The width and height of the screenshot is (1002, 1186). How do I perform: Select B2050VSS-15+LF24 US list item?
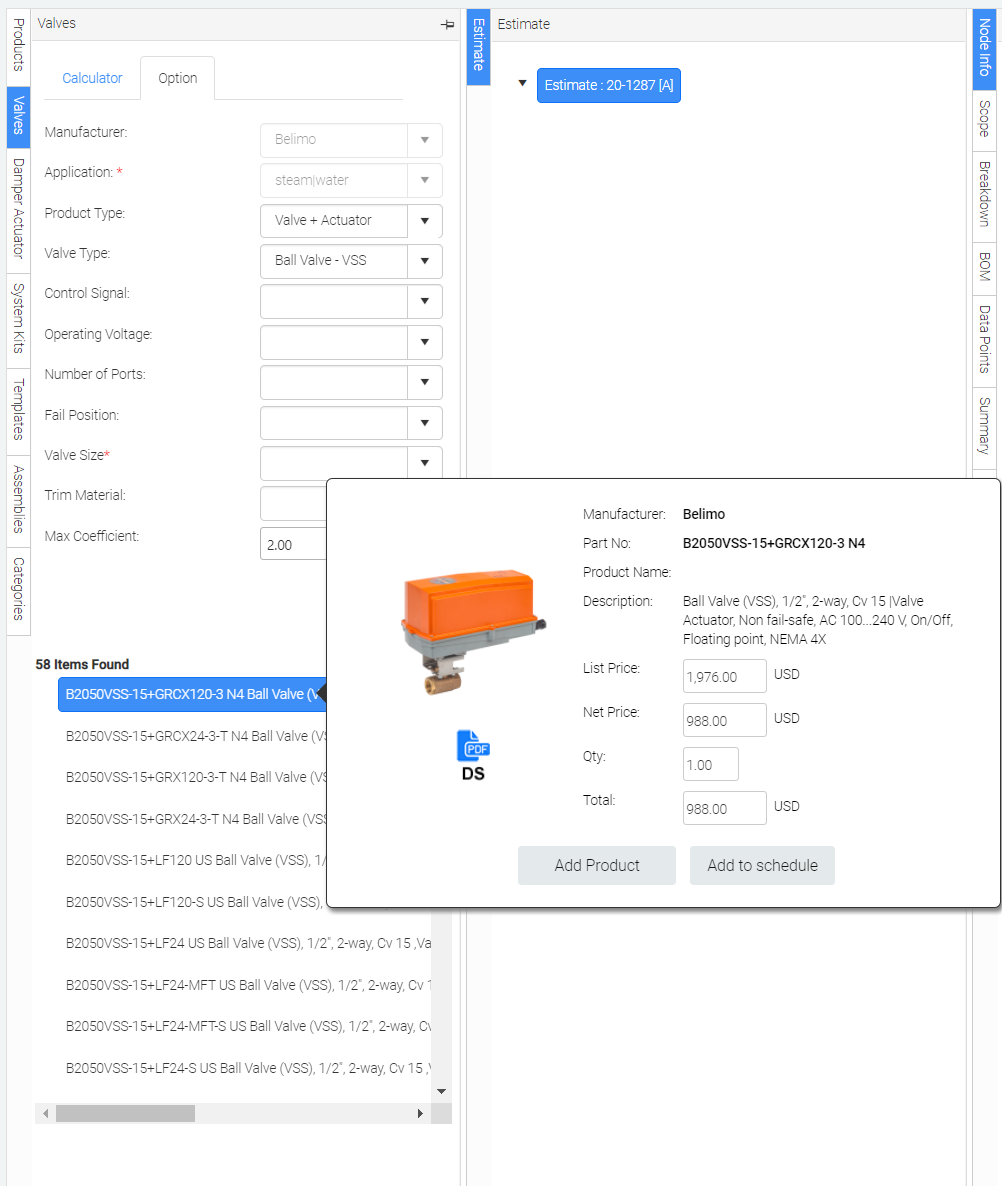[x=248, y=943]
